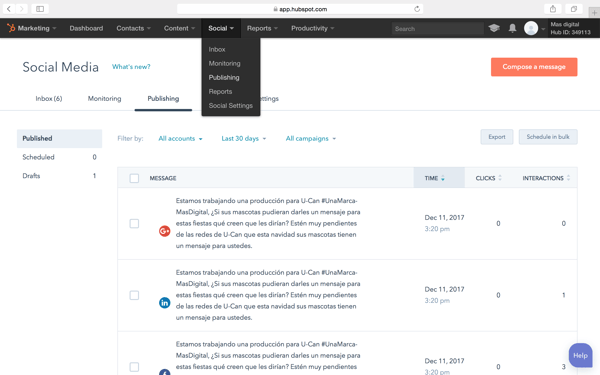Screen dimensions: 600x375
Task: Tick the select-all checkbox in the MESSAGE header
Action: (134, 178)
